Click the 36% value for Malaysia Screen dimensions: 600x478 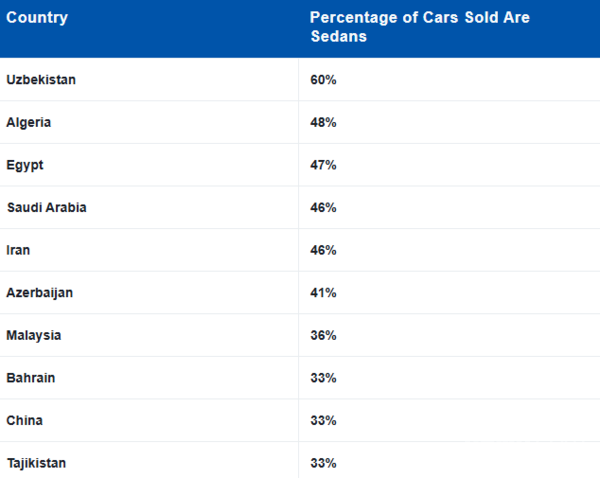[323, 335]
